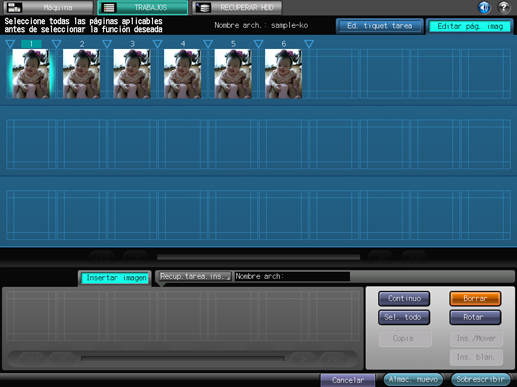This screenshot has width=517, height=387.
Task: Click insertion triangle between pages 4 and 5
Action: coord(208,44)
